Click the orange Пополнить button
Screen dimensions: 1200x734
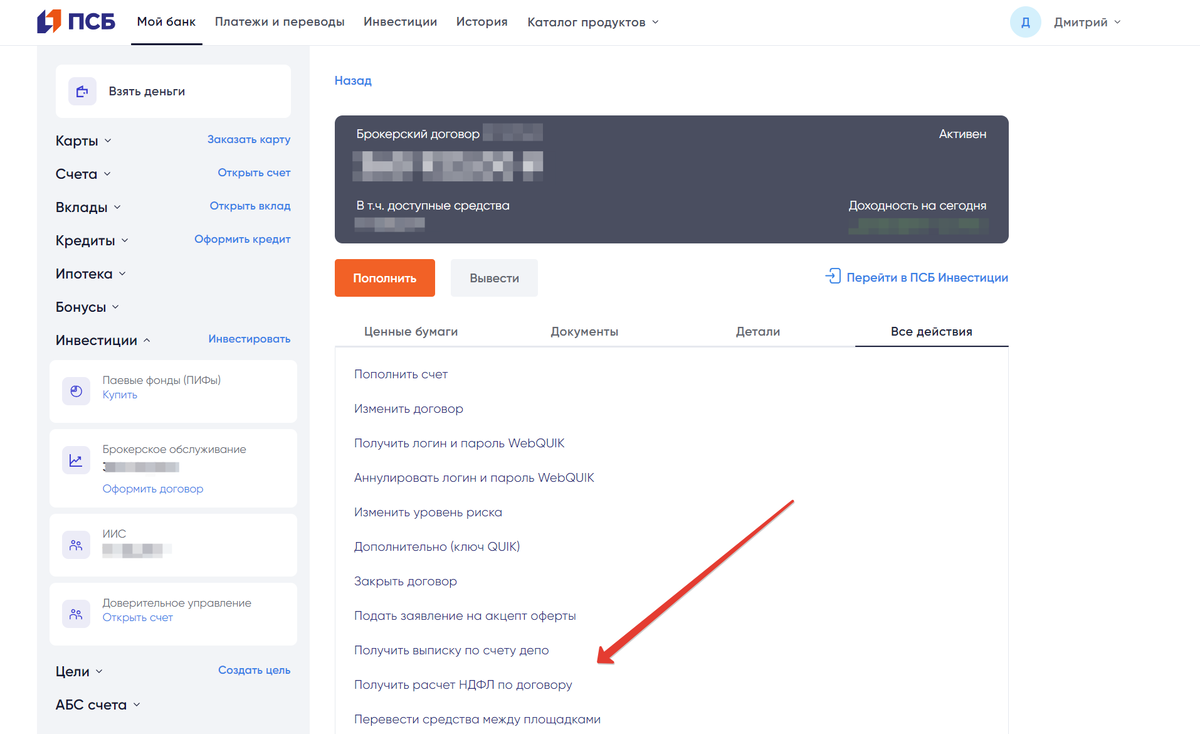pos(385,278)
